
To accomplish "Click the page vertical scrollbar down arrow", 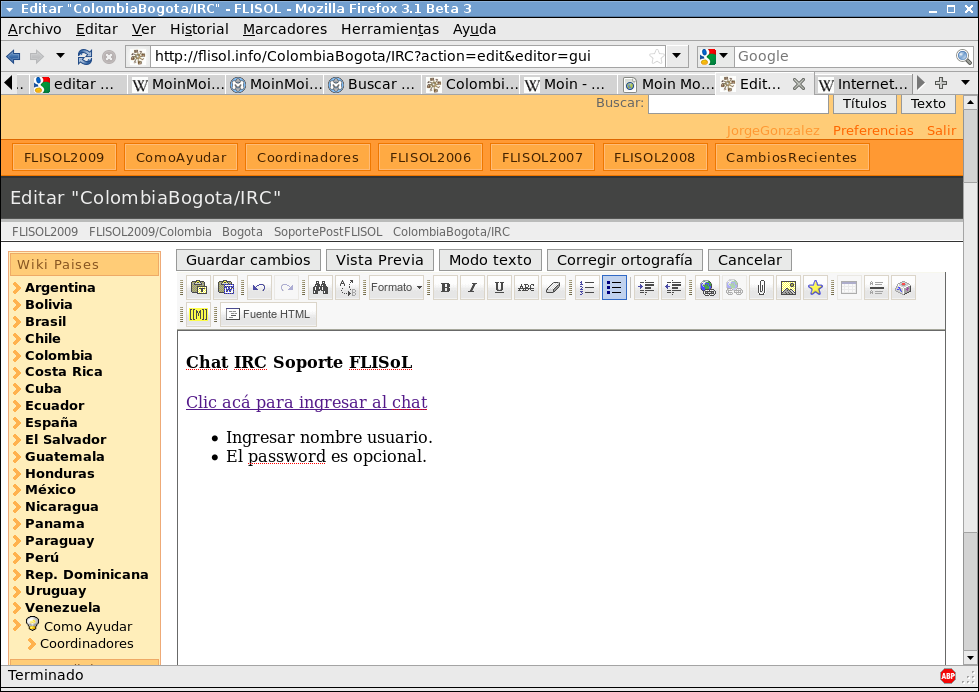I will (970, 657).
